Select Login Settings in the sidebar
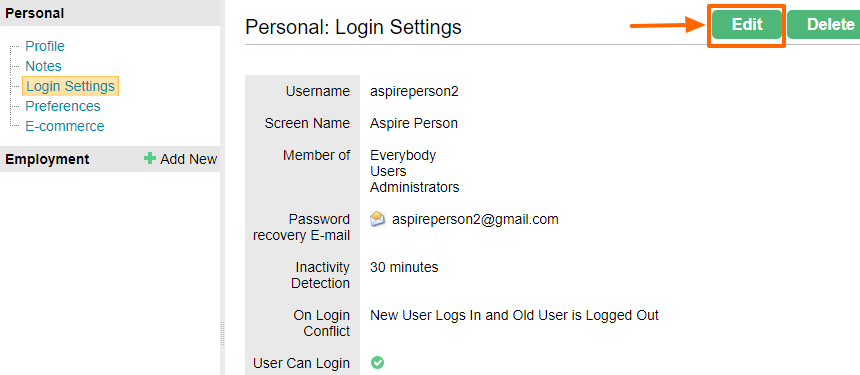 click(70, 86)
